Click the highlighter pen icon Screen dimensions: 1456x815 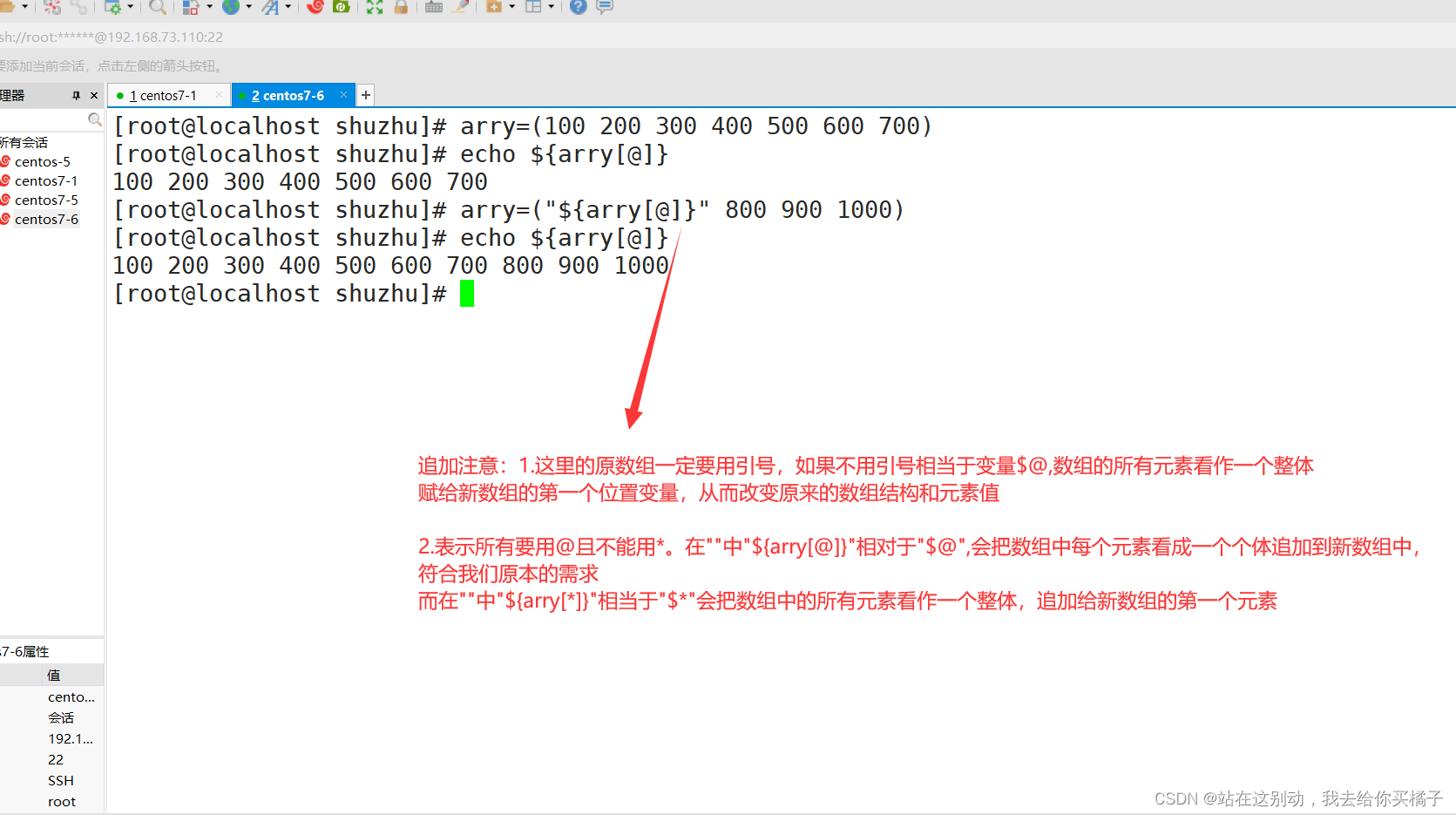point(461,7)
